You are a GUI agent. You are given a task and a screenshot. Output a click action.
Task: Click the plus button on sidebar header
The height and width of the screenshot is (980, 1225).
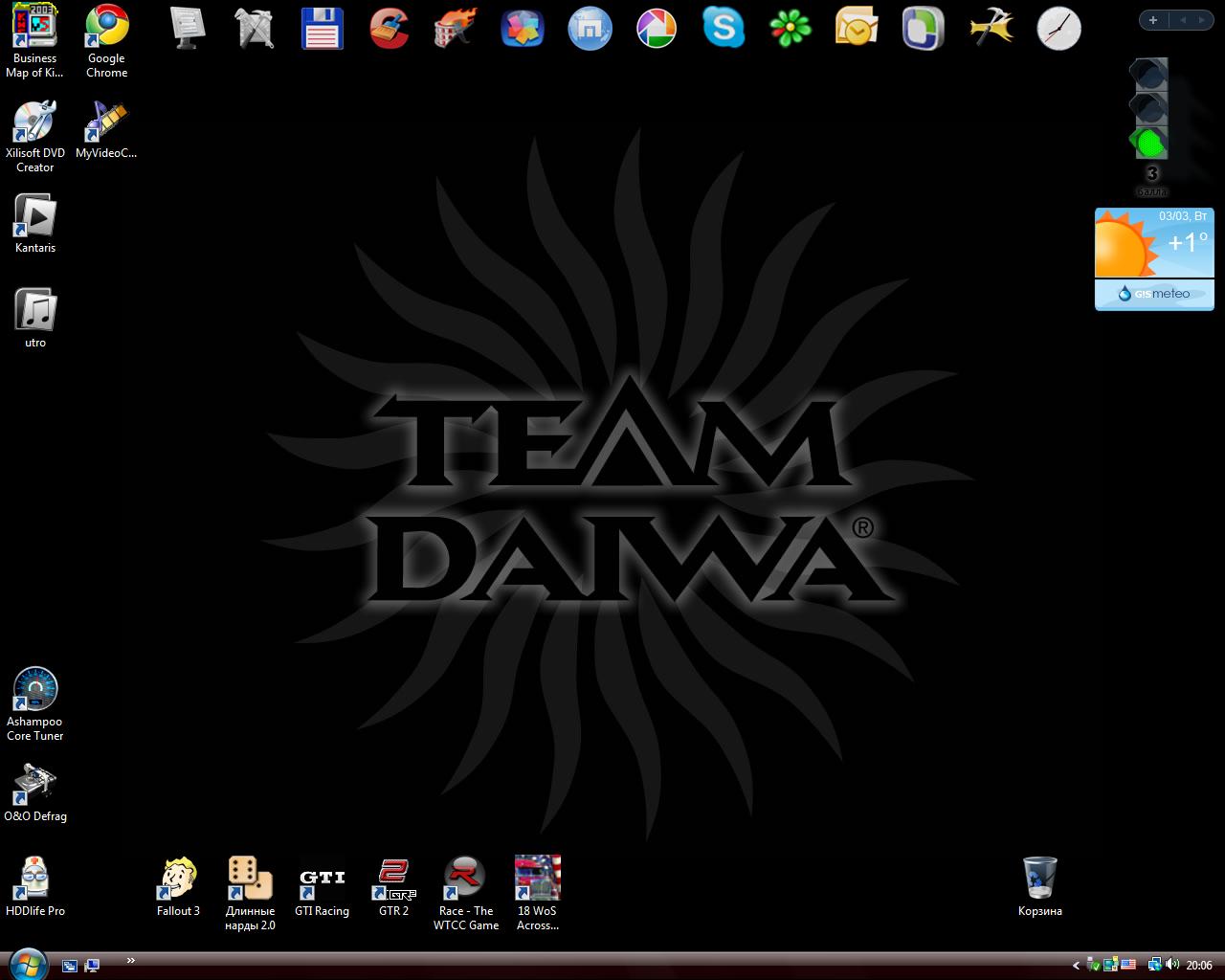point(1153,20)
